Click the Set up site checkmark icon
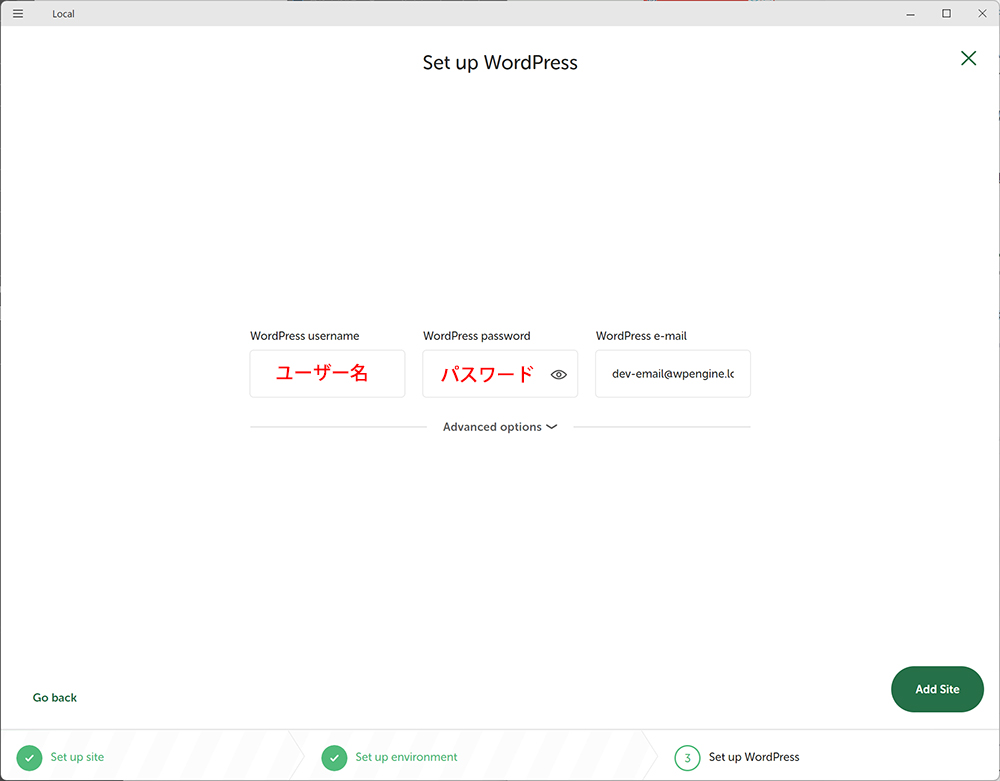 click(x=29, y=758)
